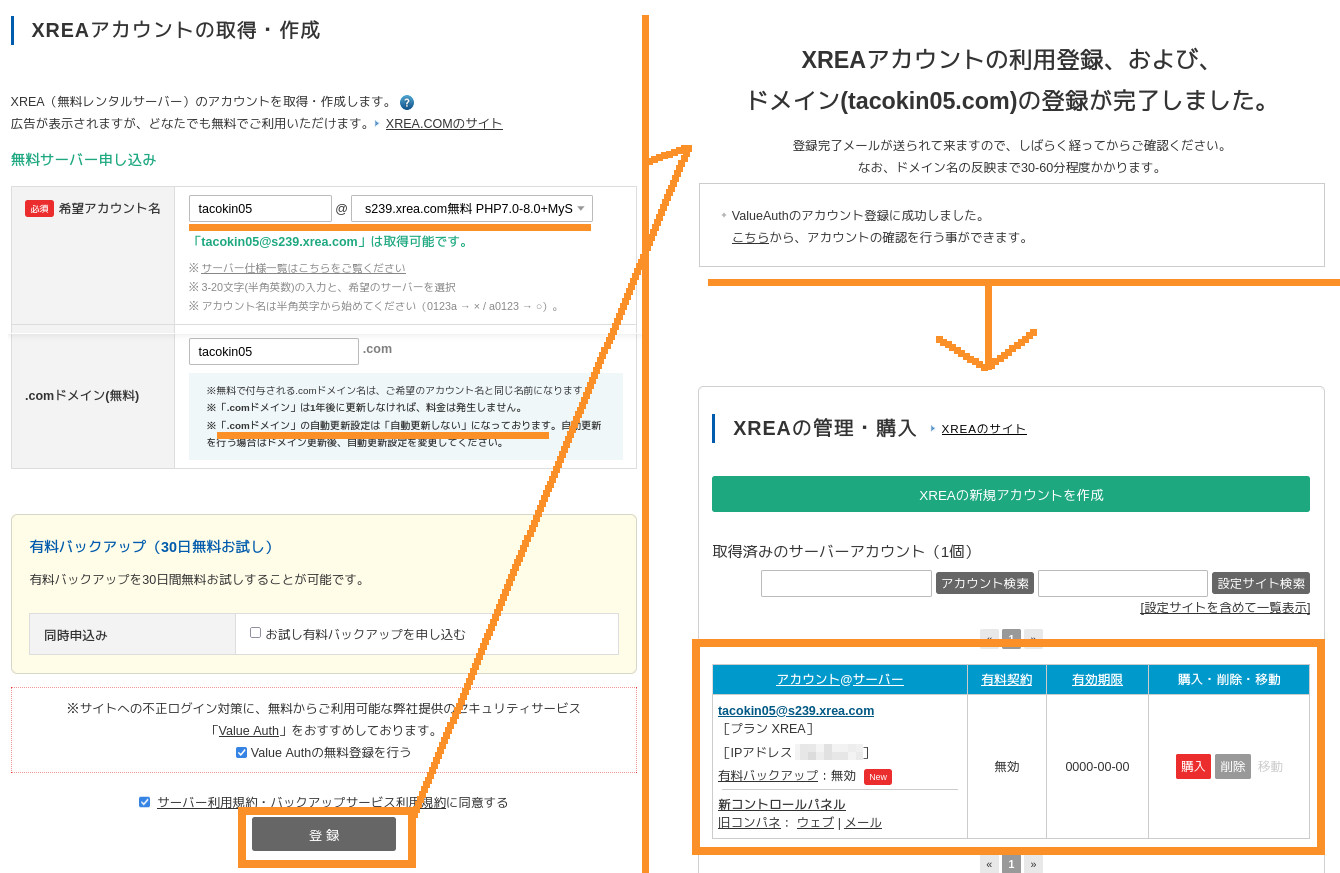This screenshot has width=1340, height=873.
Task: Click the アカウント検索 button
Action: pos(985,583)
